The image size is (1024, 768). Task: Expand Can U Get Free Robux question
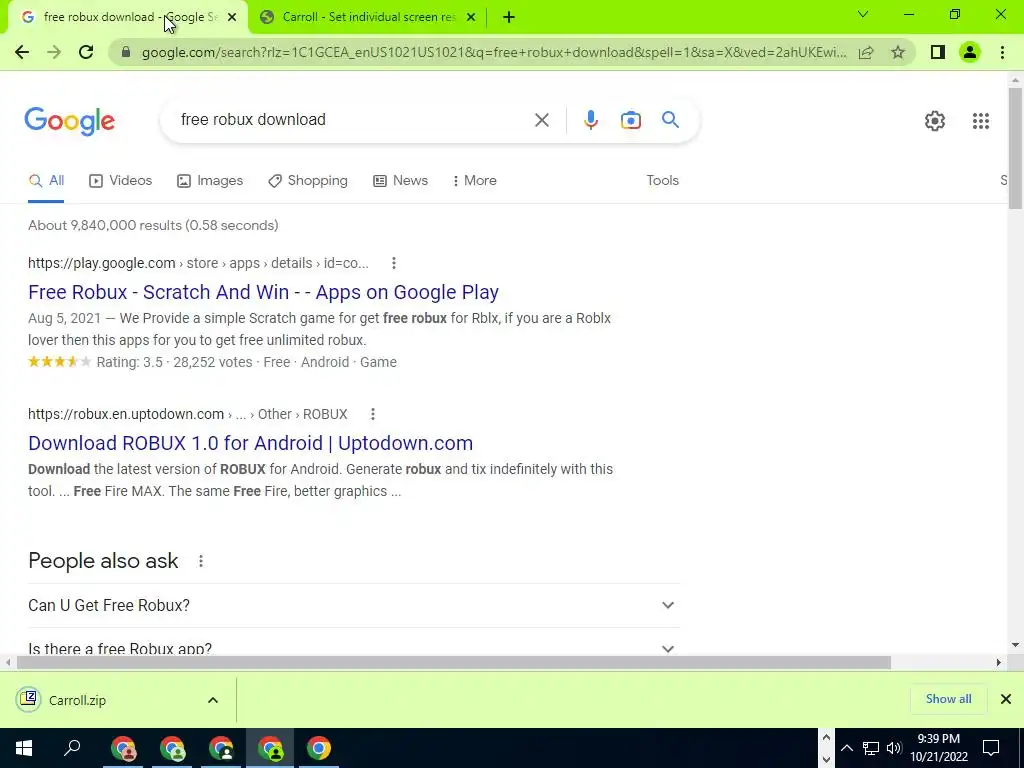coord(354,605)
